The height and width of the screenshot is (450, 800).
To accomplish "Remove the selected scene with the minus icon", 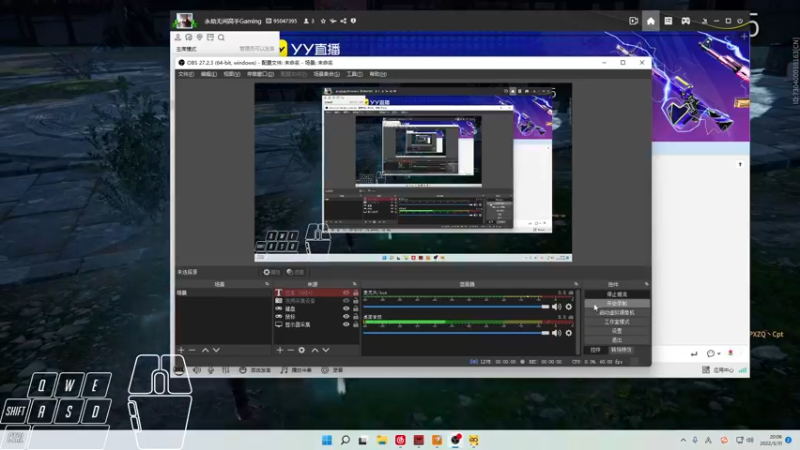I will (x=192, y=350).
